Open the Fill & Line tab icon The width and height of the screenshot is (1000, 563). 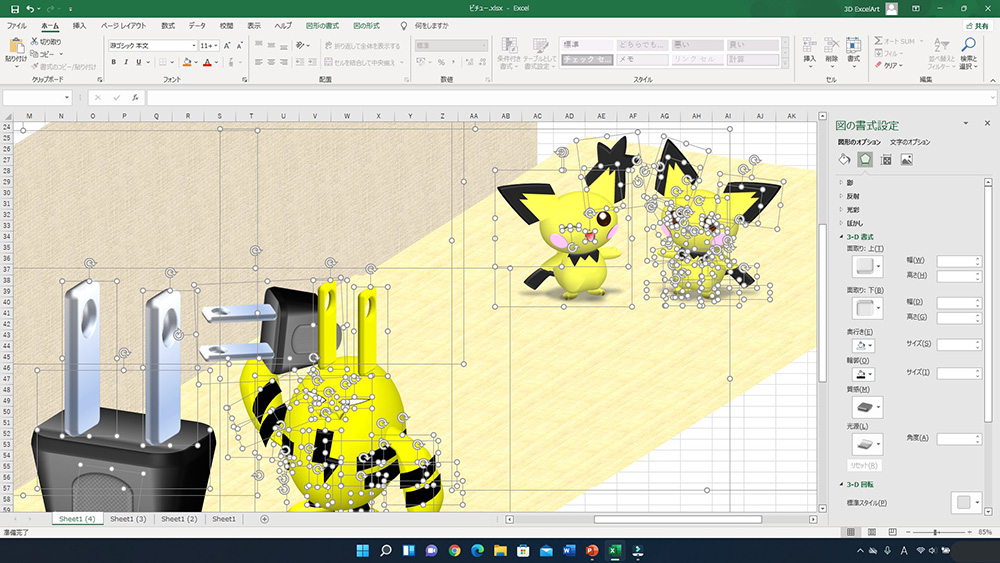point(844,159)
